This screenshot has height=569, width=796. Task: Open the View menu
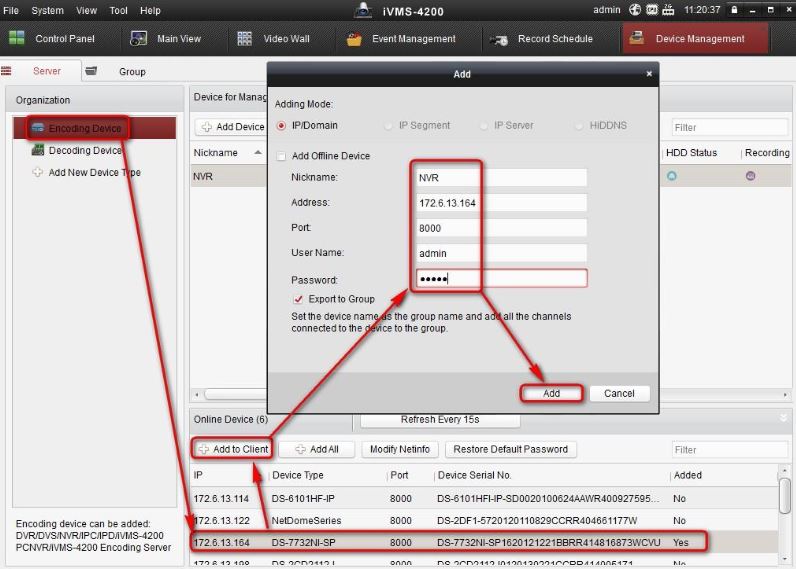click(86, 10)
